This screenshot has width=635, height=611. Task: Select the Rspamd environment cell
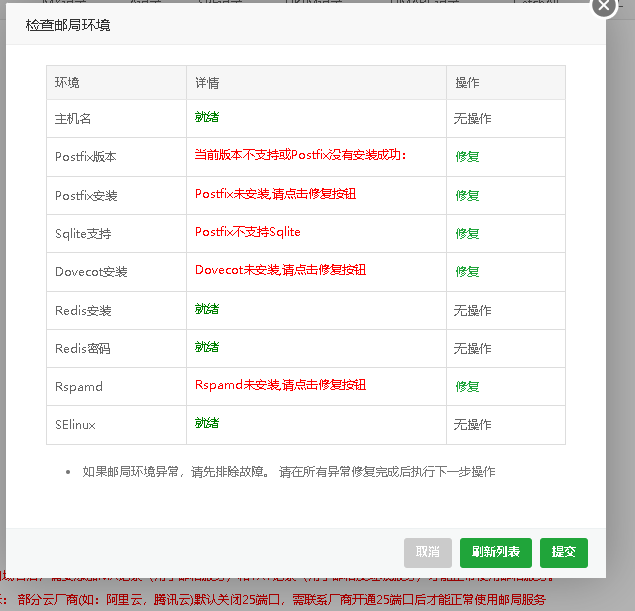click(x=117, y=387)
